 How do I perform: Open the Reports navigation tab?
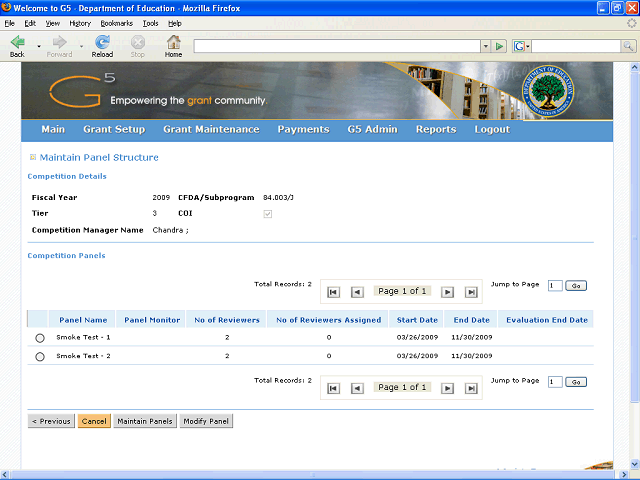coord(436,129)
